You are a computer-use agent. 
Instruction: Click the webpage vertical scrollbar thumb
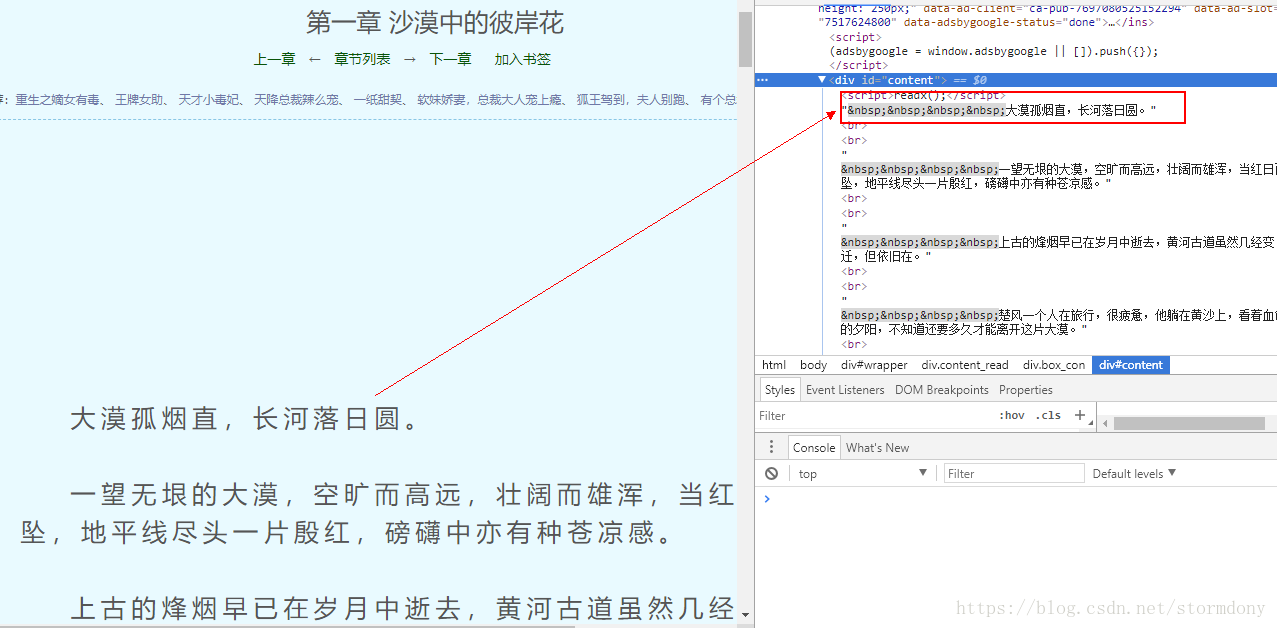pos(745,39)
